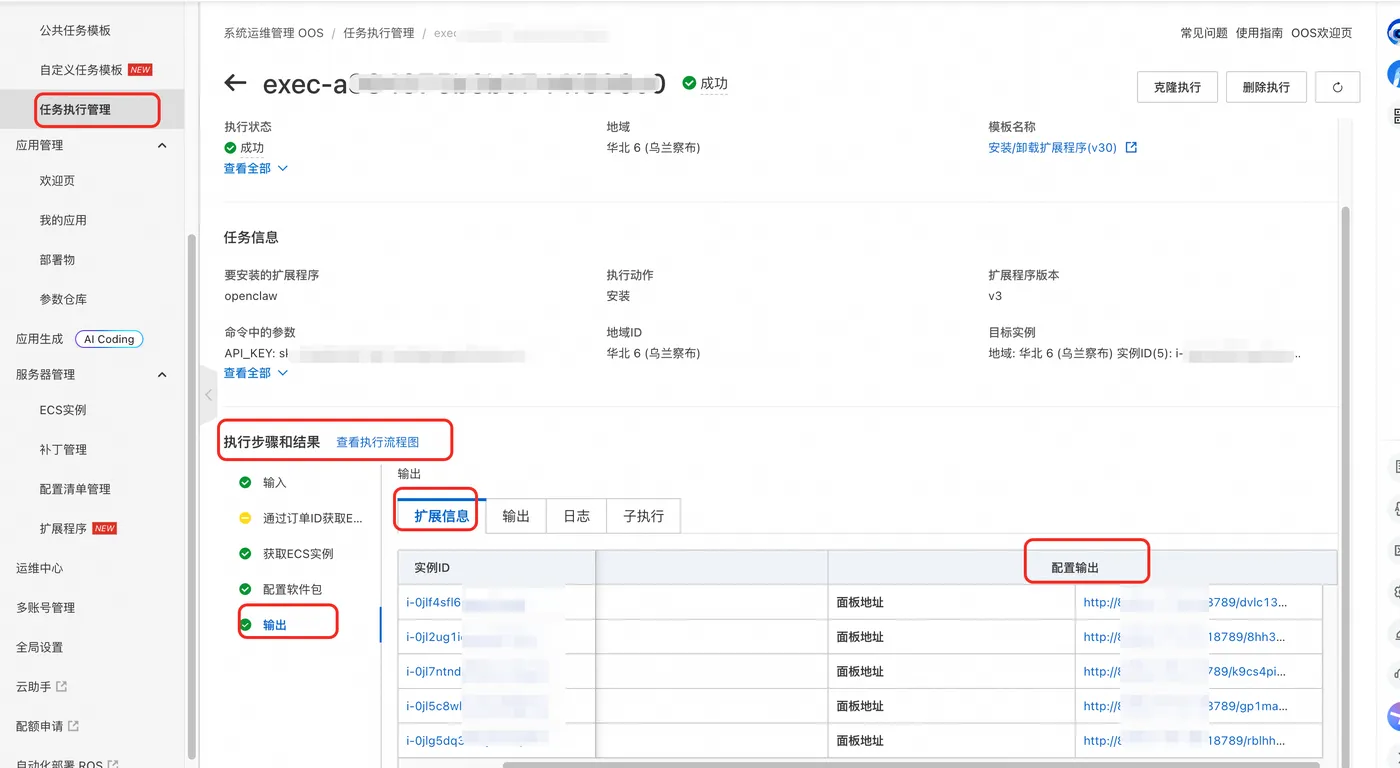Image resolution: width=1400 pixels, height=768 pixels.
Task: Open 补丁管理 in the sidebar
Action: coord(63,449)
